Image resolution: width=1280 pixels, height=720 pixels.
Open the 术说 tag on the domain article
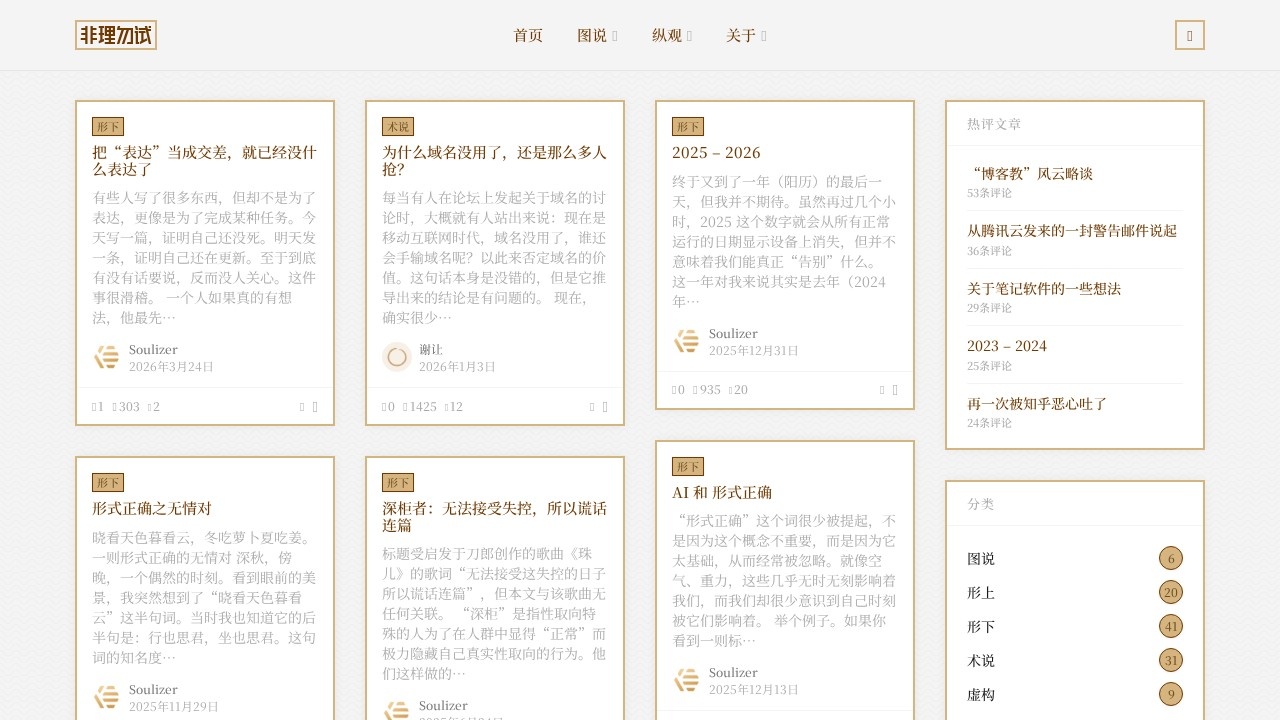(398, 126)
